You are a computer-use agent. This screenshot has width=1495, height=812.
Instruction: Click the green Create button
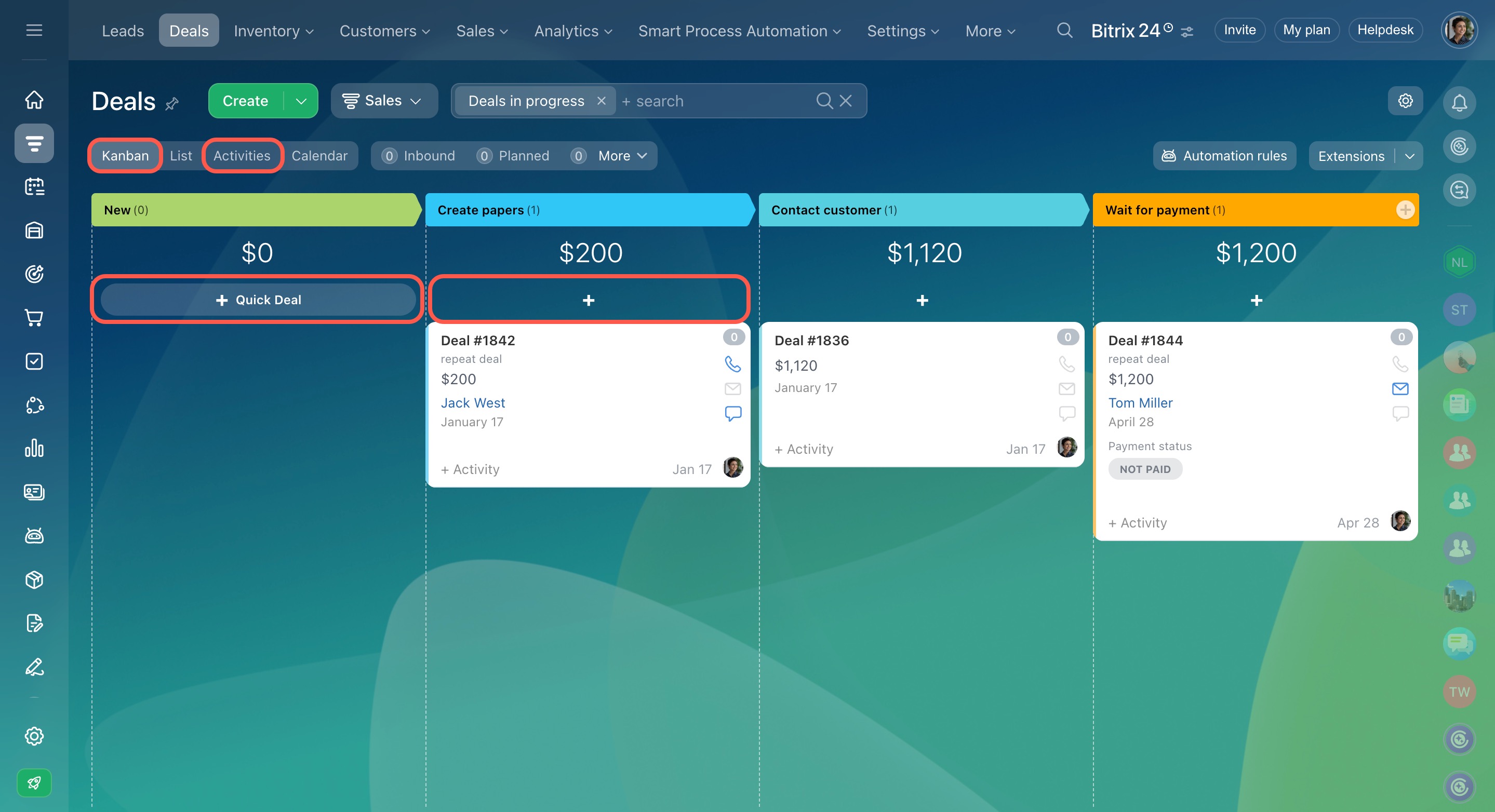[246, 101]
